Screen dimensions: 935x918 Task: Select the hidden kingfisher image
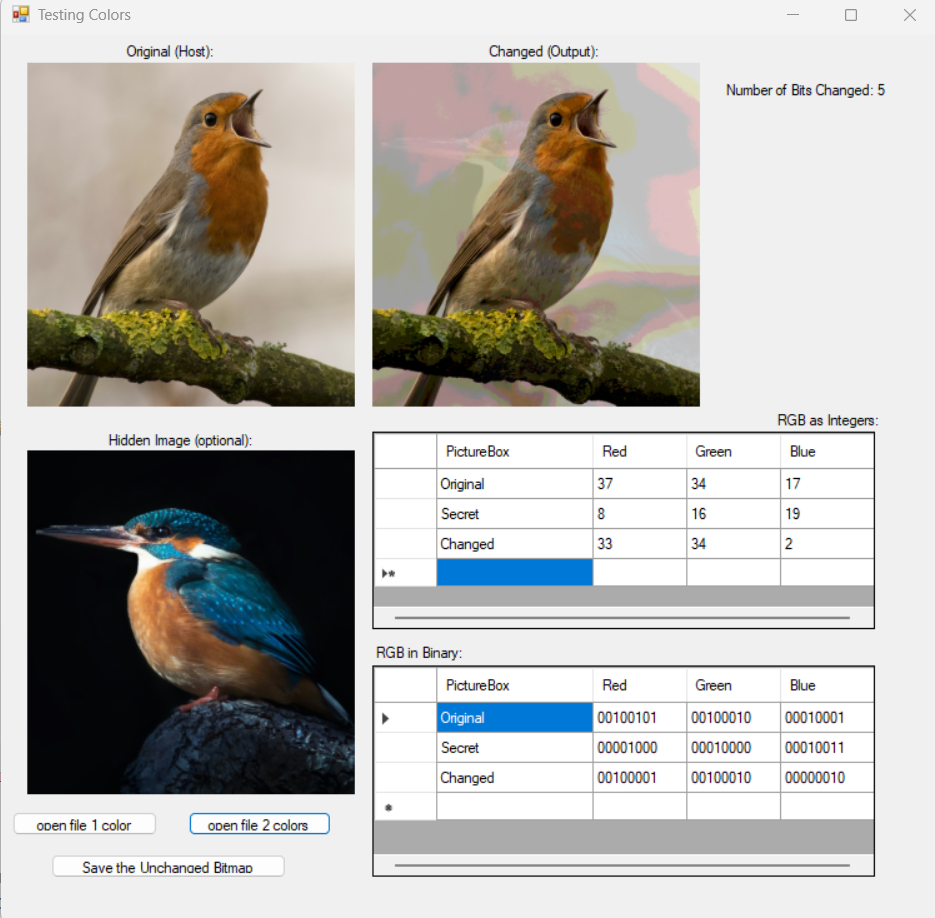[x=190, y=621]
